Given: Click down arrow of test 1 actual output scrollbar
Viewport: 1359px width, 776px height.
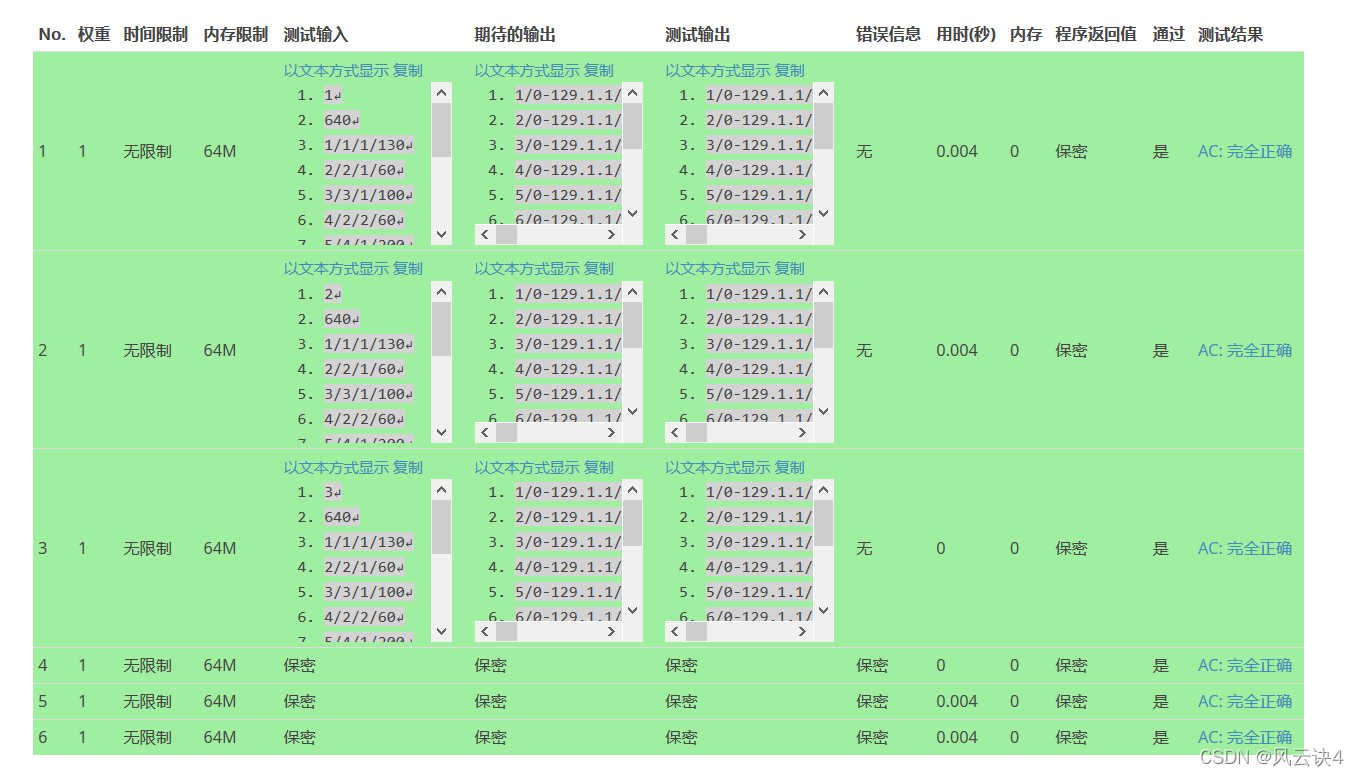Looking at the screenshot, I should tap(824, 213).
